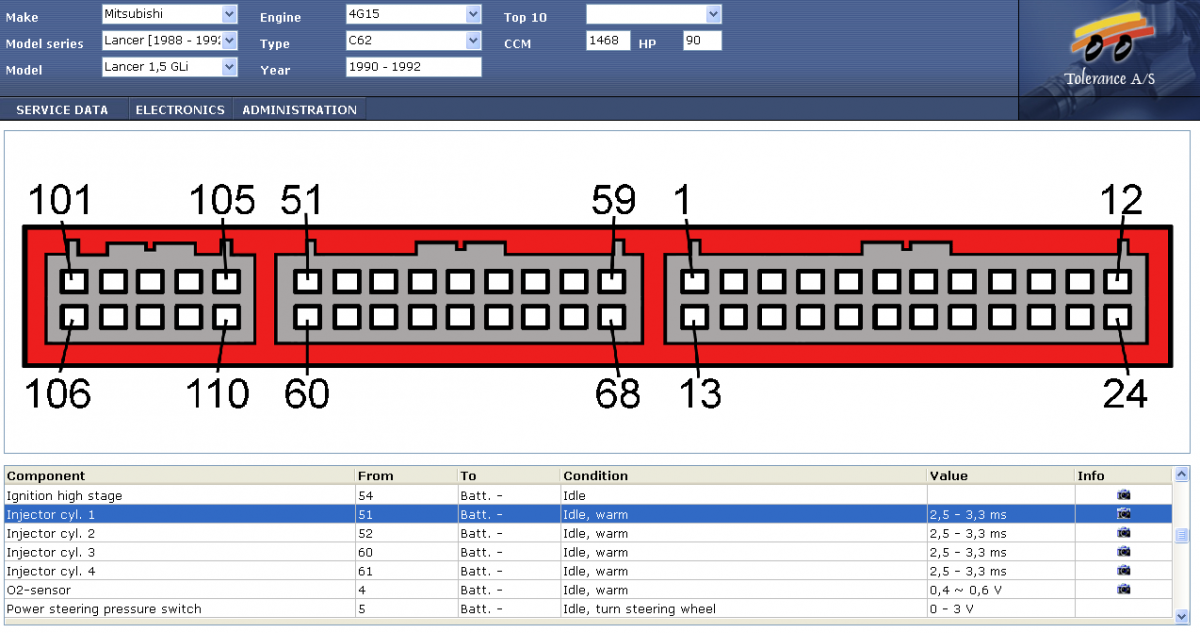The width and height of the screenshot is (1200, 633).
Task: Select the Power steering pressure switch row
Action: [588, 609]
